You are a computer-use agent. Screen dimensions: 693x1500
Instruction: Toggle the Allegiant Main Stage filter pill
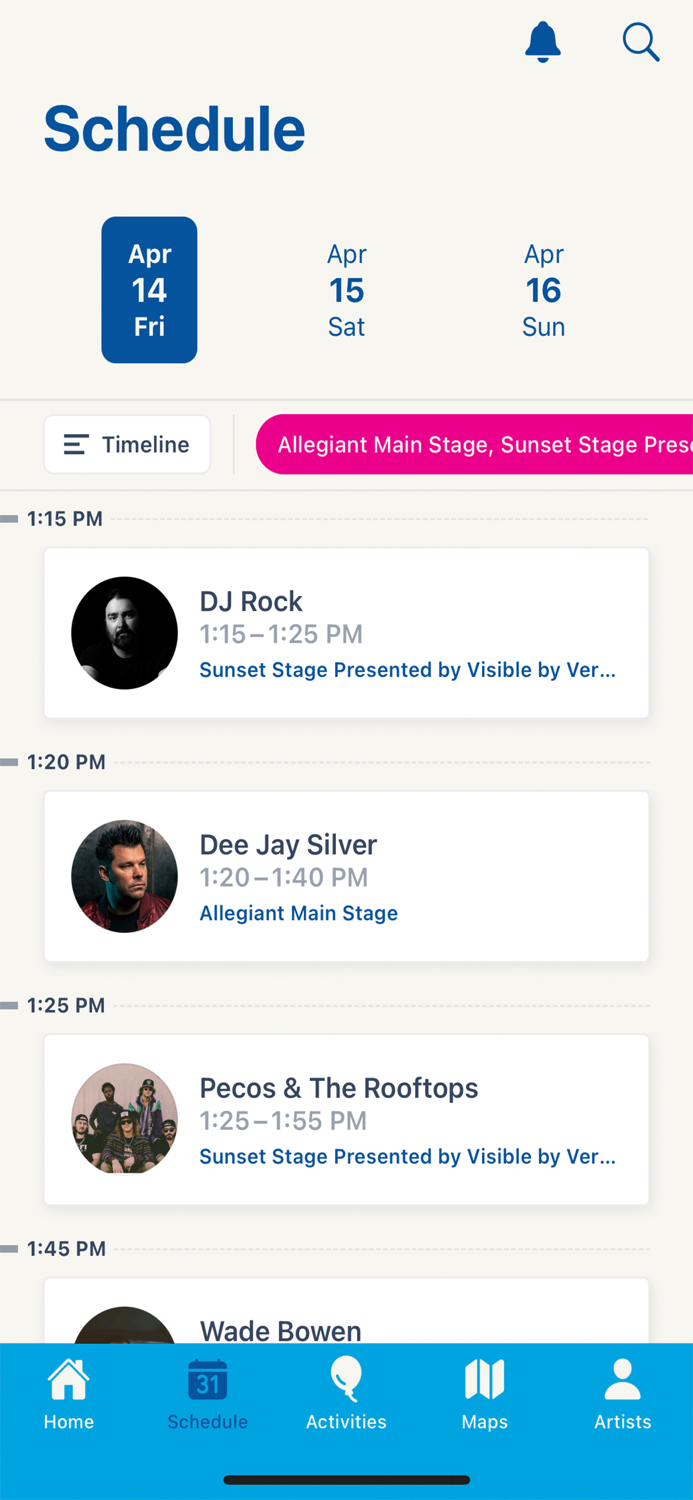point(480,444)
